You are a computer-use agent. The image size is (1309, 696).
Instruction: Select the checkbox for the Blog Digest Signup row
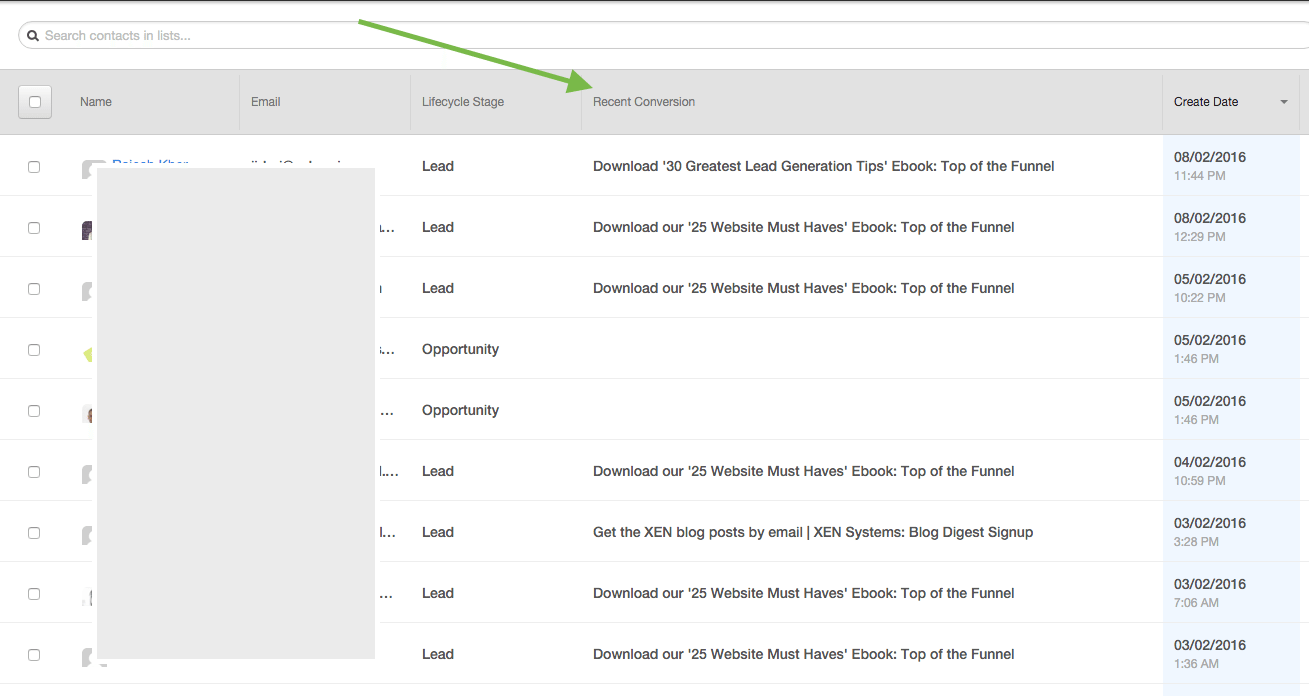click(x=34, y=533)
